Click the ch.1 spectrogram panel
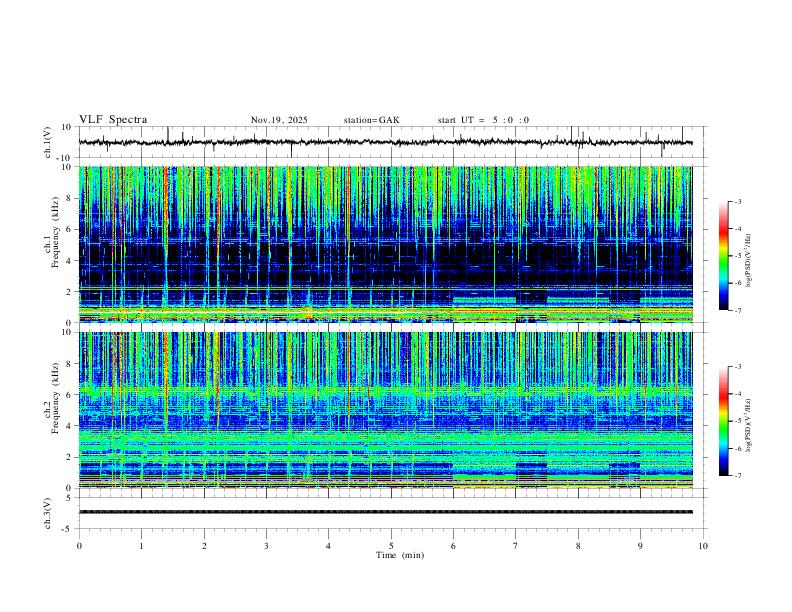This screenshot has width=792, height=612. click(386, 244)
